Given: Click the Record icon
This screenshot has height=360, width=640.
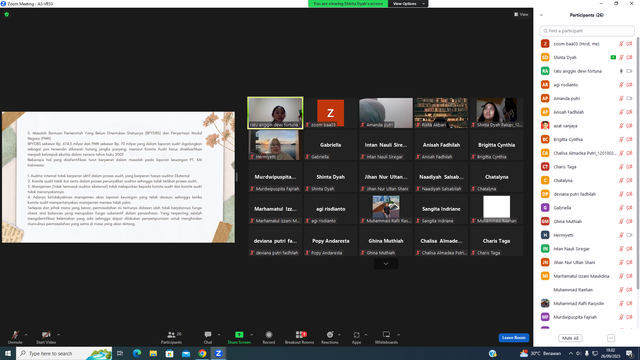Looking at the screenshot, I should [269, 335].
